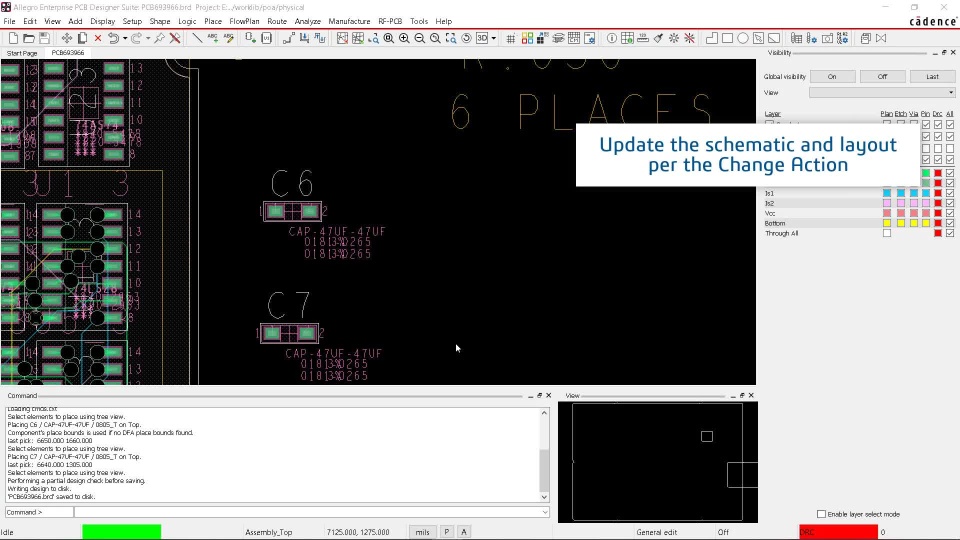
Task: Click the Unfix crossed-pin icon
Action: pyautogui.click(x=175, y=38)
